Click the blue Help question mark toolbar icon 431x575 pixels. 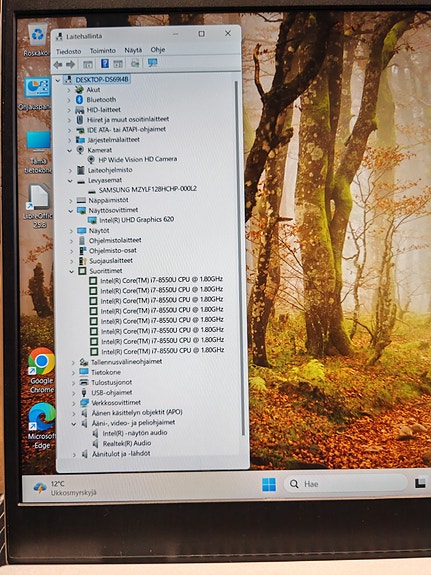point(105,64)
